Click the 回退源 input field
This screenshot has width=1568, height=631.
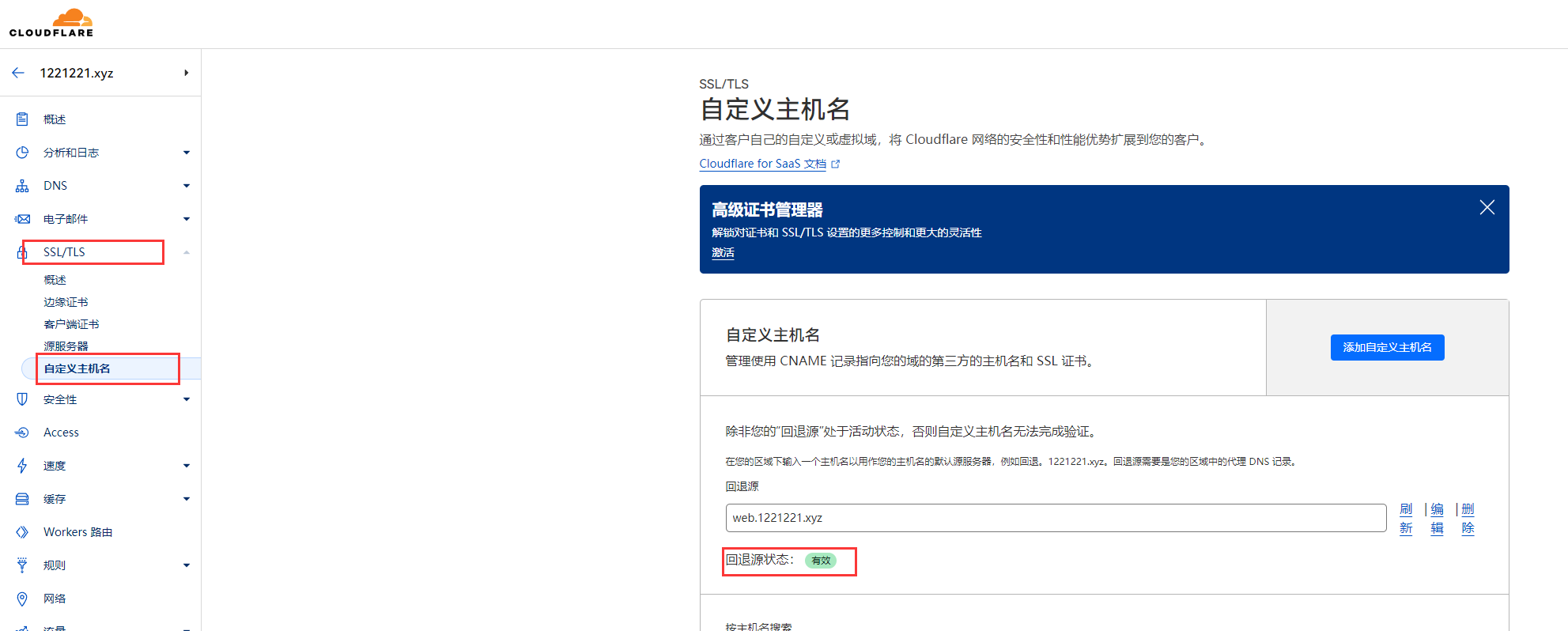1055,518
